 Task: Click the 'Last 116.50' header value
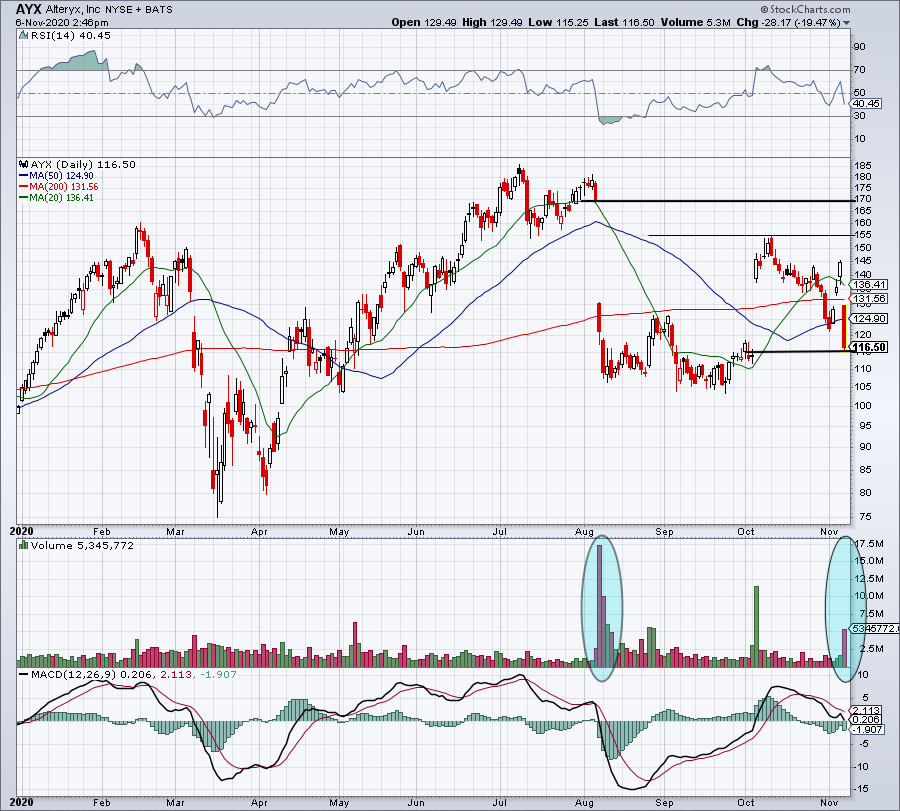point(624,22)
